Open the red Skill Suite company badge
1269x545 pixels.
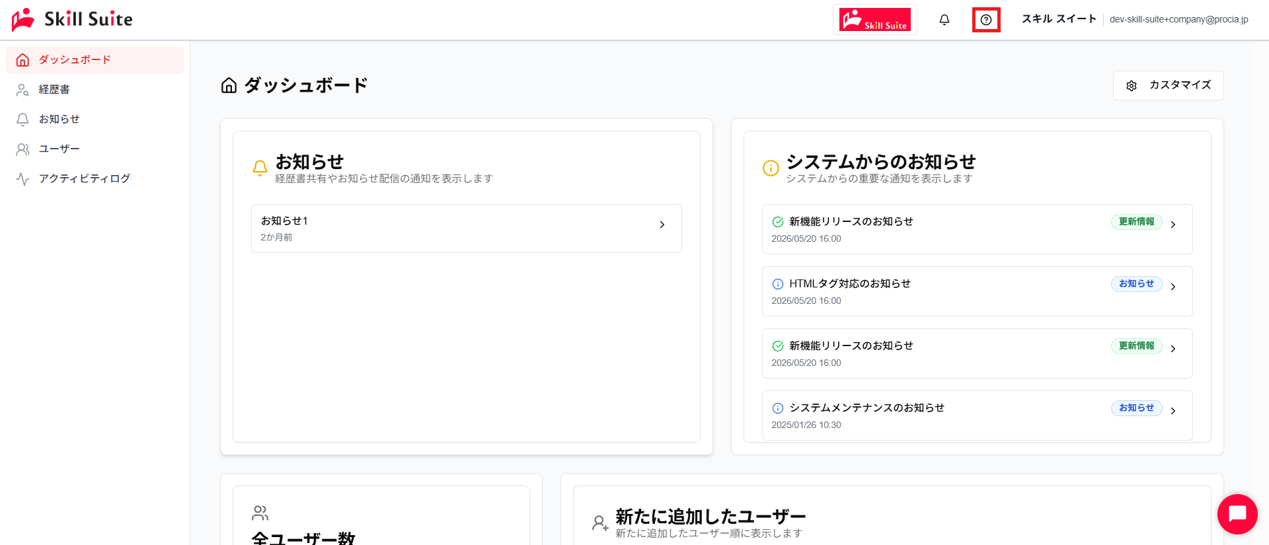click(875, 19)
